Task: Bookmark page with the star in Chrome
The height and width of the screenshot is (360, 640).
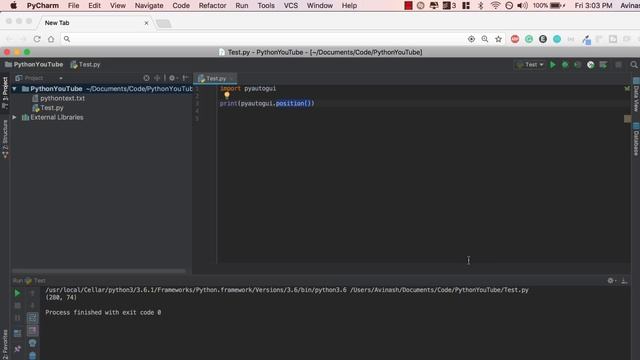Action: tap(498, 39)
